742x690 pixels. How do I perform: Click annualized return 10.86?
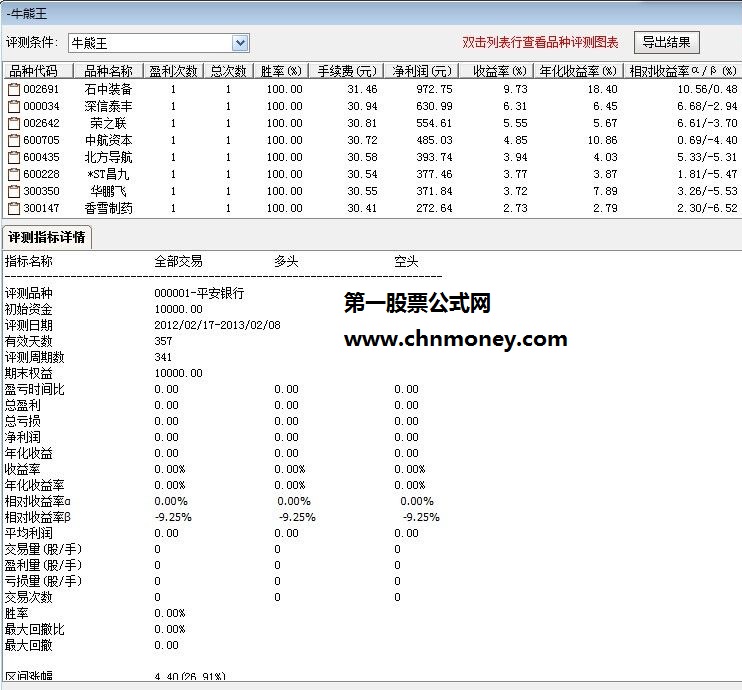tap(603, 140)
